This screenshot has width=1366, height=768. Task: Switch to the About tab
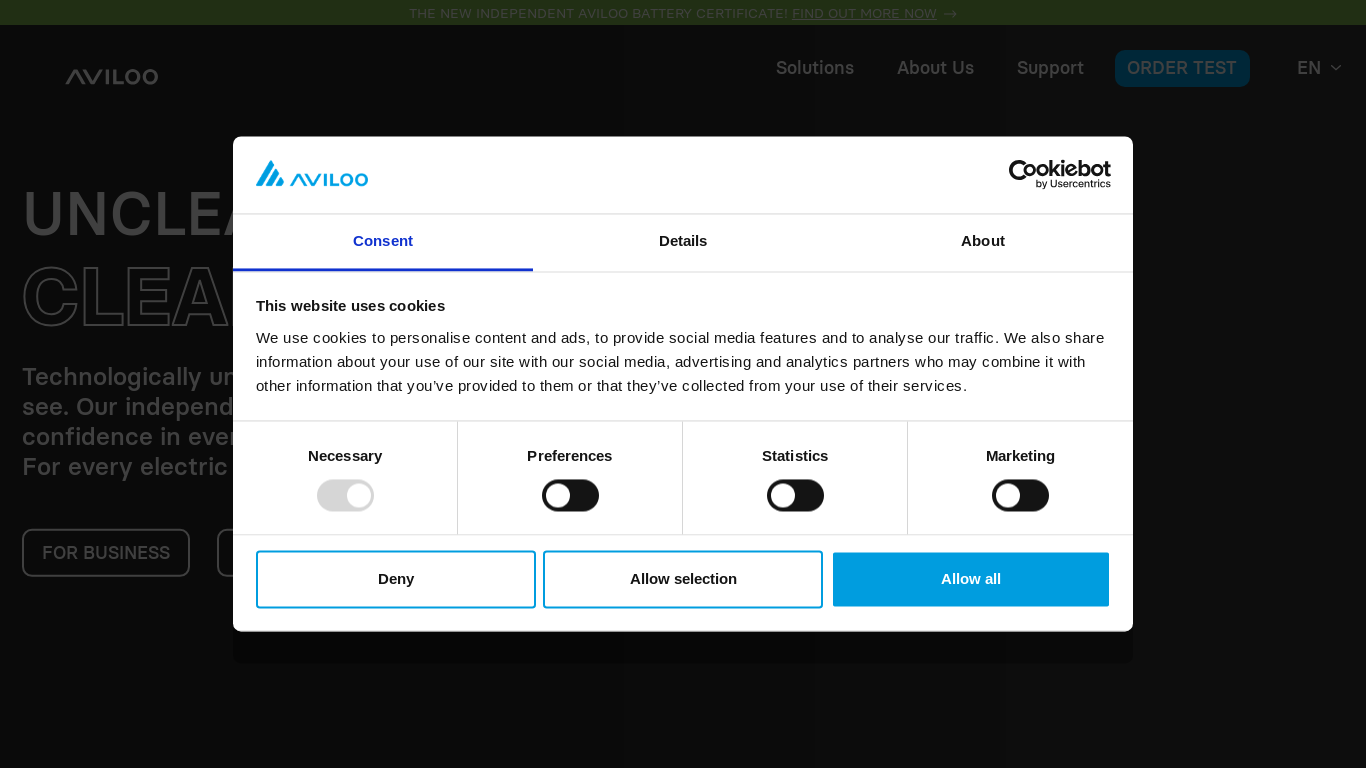coord(983,241)
